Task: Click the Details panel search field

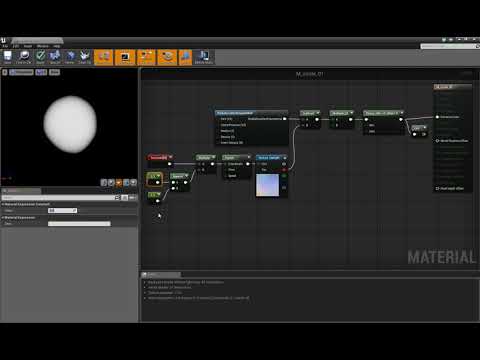Action: click(61, 198)
